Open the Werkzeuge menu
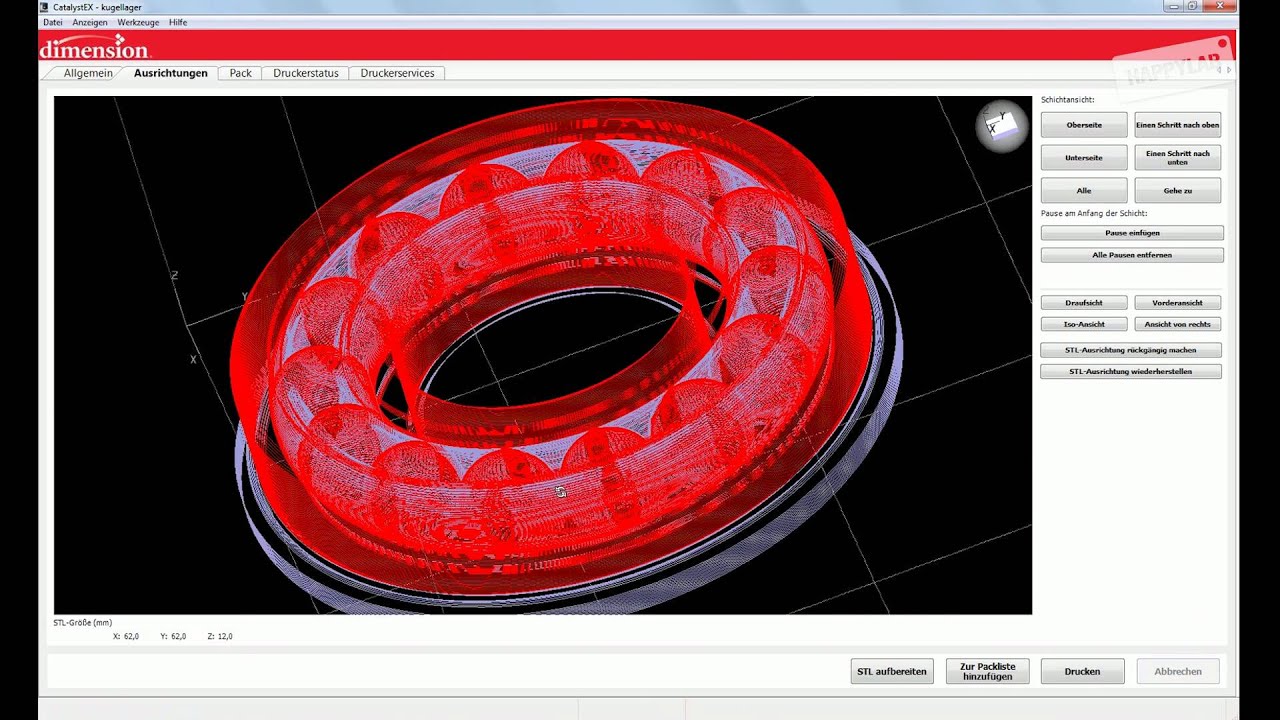This screenshot has height=720, width=1280. coord(138,22)
